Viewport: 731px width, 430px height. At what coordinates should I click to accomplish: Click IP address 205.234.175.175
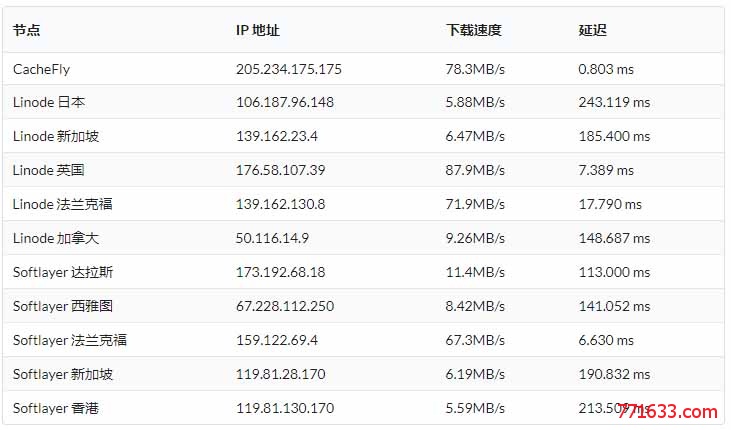tap(289, 69)
